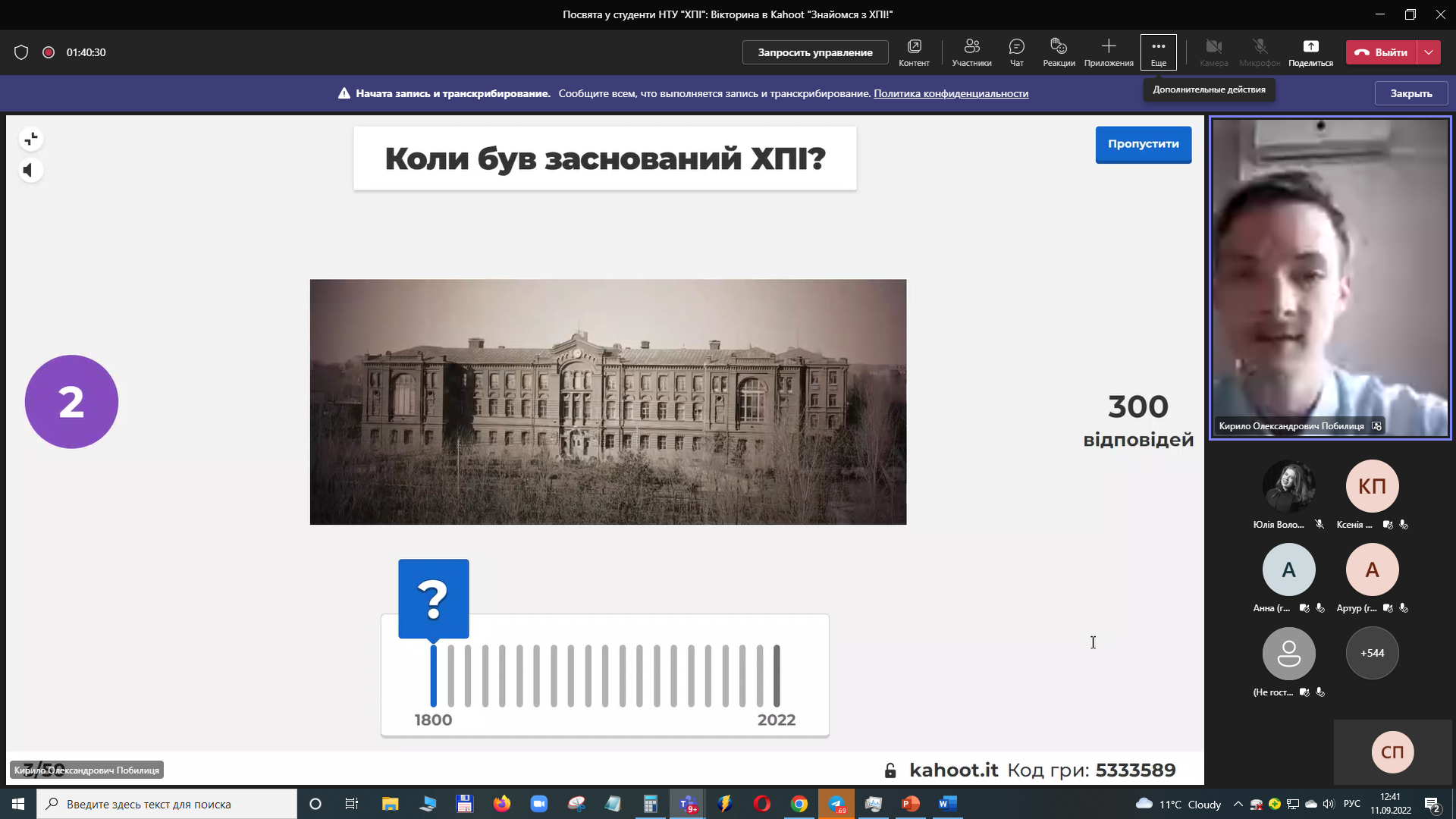Screen dimensions: 1456x819
Task: Click Share (Поделиться) screen icon
Action: coord(1310,52)
